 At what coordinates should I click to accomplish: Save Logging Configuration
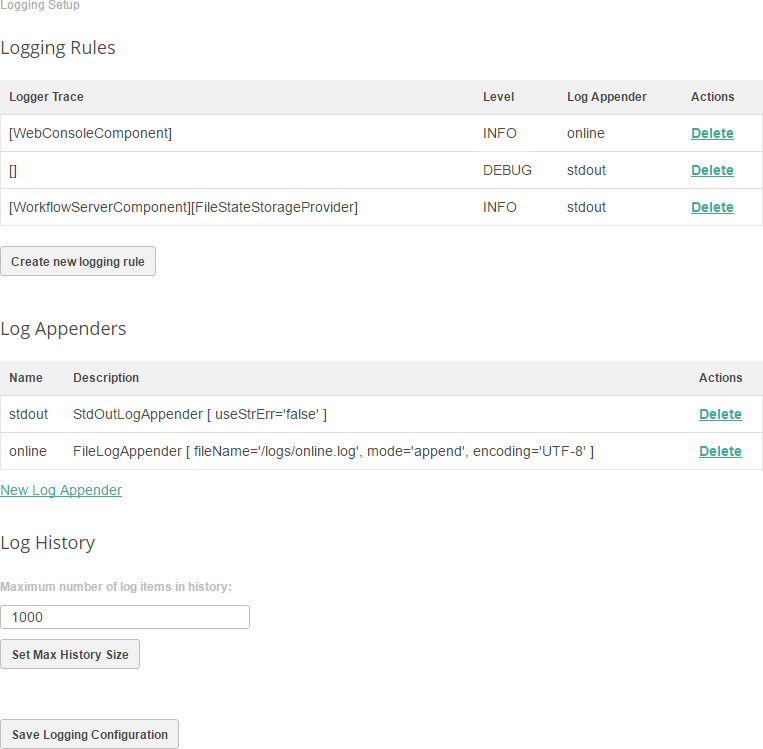click(x=90, y=734)
